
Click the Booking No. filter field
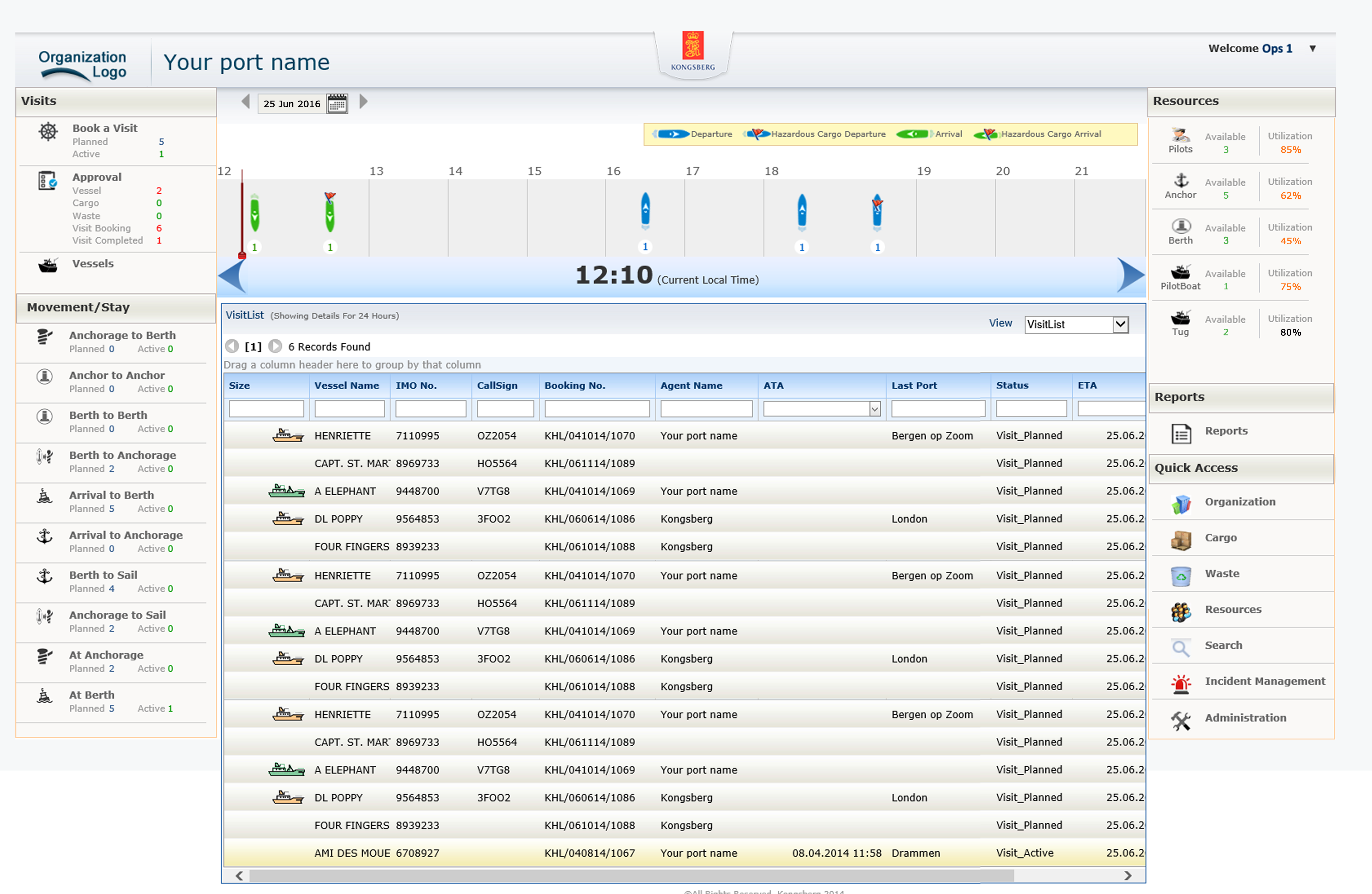[x=597, y=409]
